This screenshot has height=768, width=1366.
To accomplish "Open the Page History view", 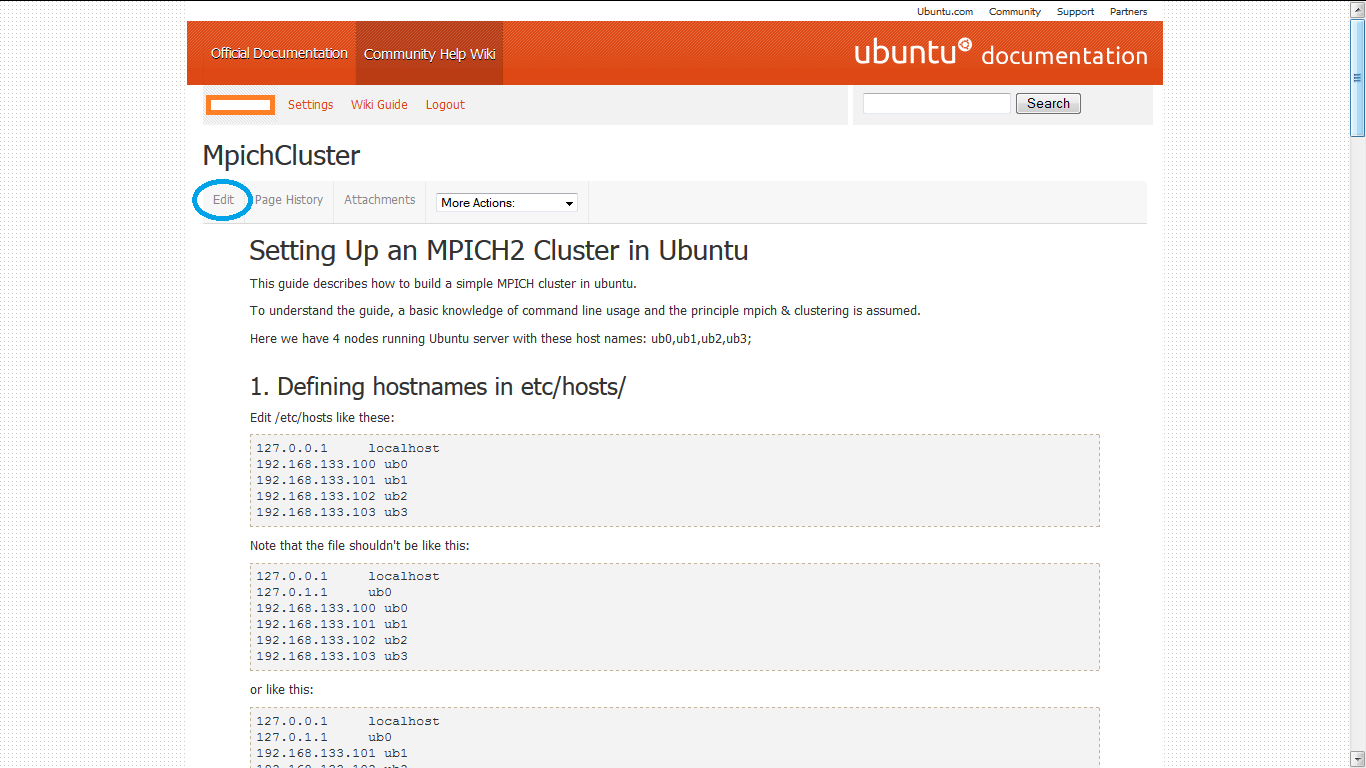I will point(289,200).
